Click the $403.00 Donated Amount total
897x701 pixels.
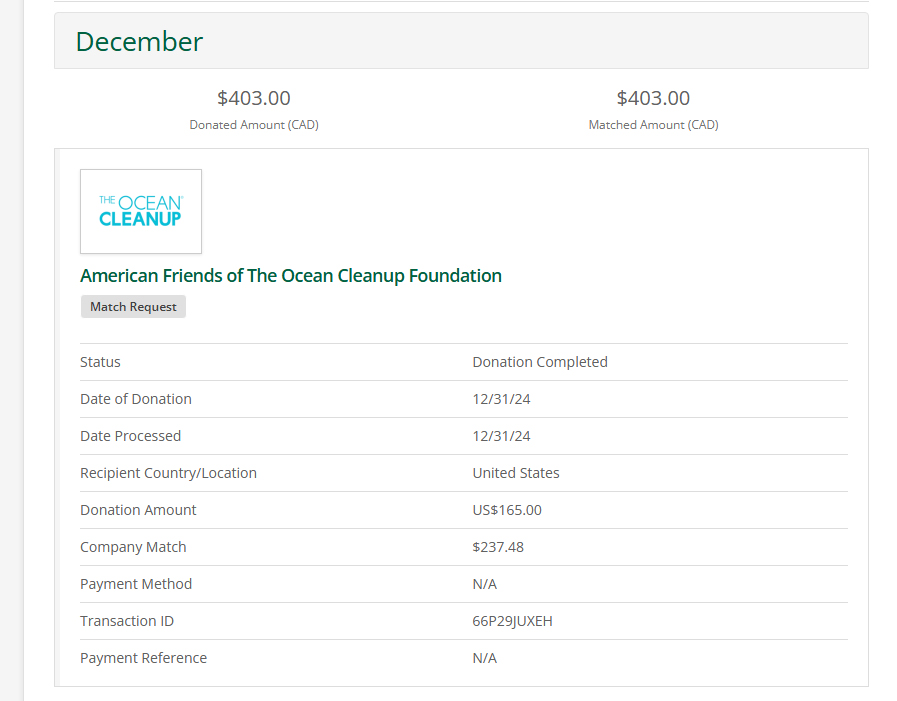point(254,98)
